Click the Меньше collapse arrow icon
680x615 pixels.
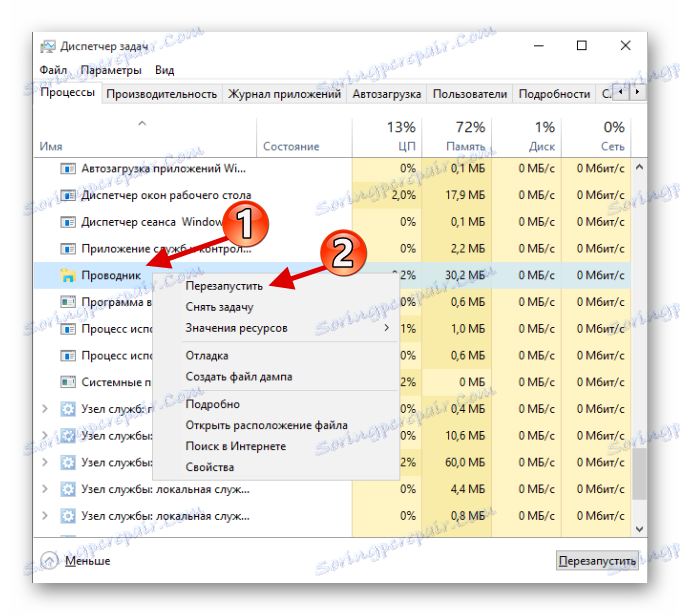point(49,561)
